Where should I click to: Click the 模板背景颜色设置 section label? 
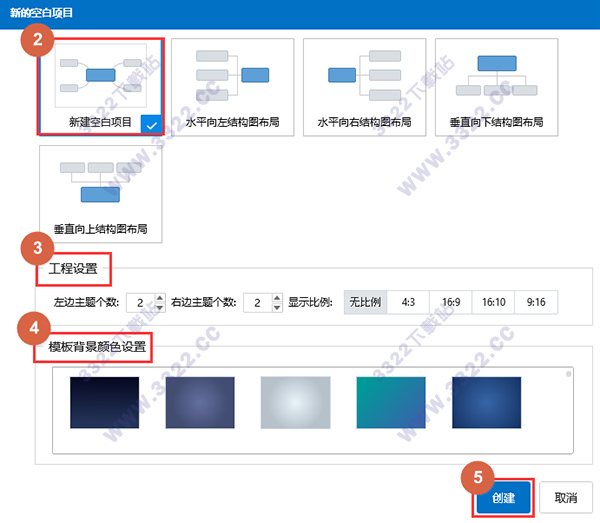pos(97,347)
